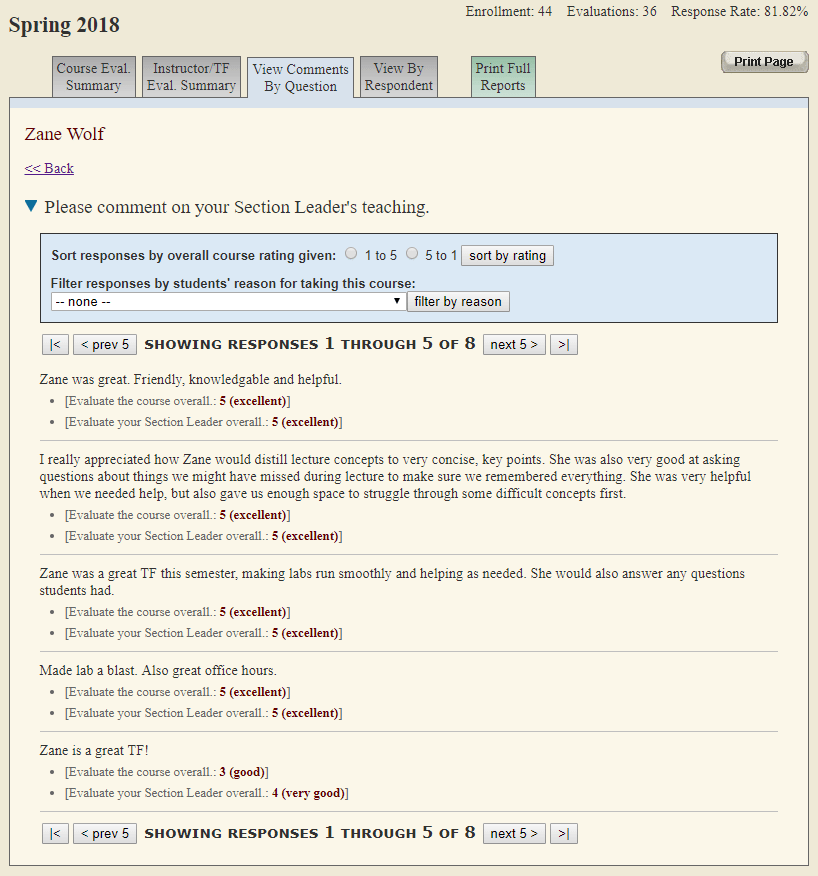Follow the << Back link
The height and width of the screenshot is (876, 818).
(49, 168)
